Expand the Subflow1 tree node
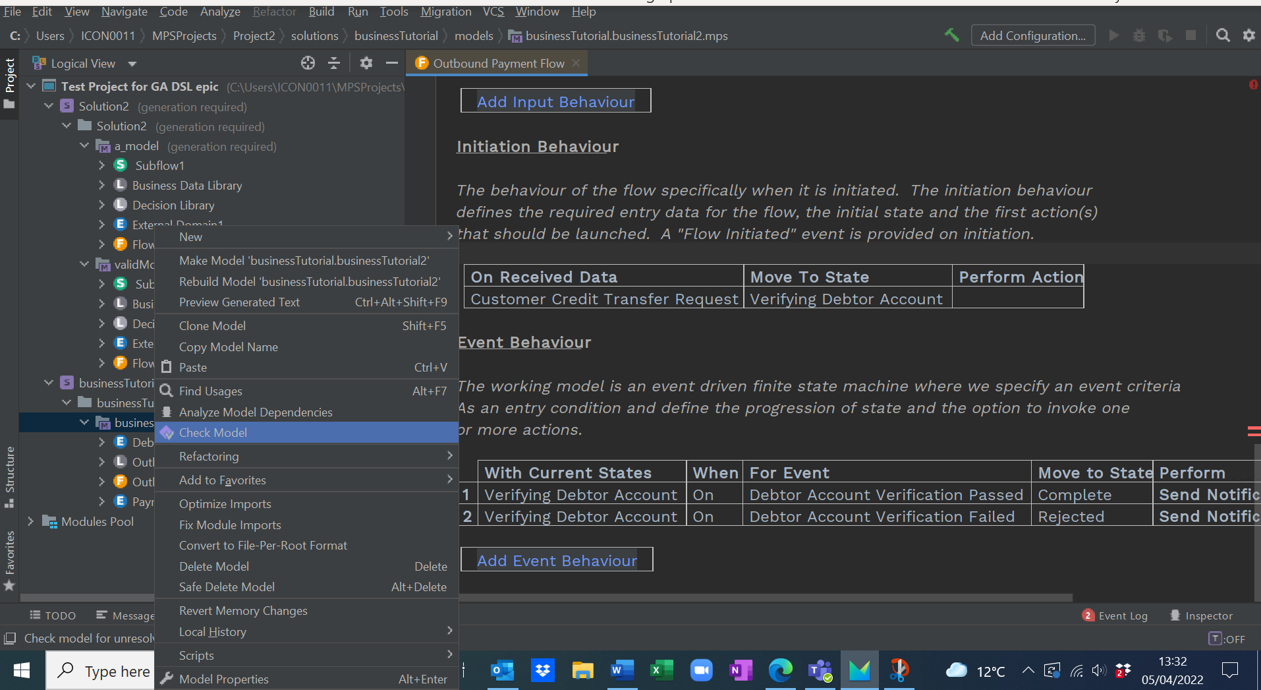The image size is (1261, 690). point(102,166)
